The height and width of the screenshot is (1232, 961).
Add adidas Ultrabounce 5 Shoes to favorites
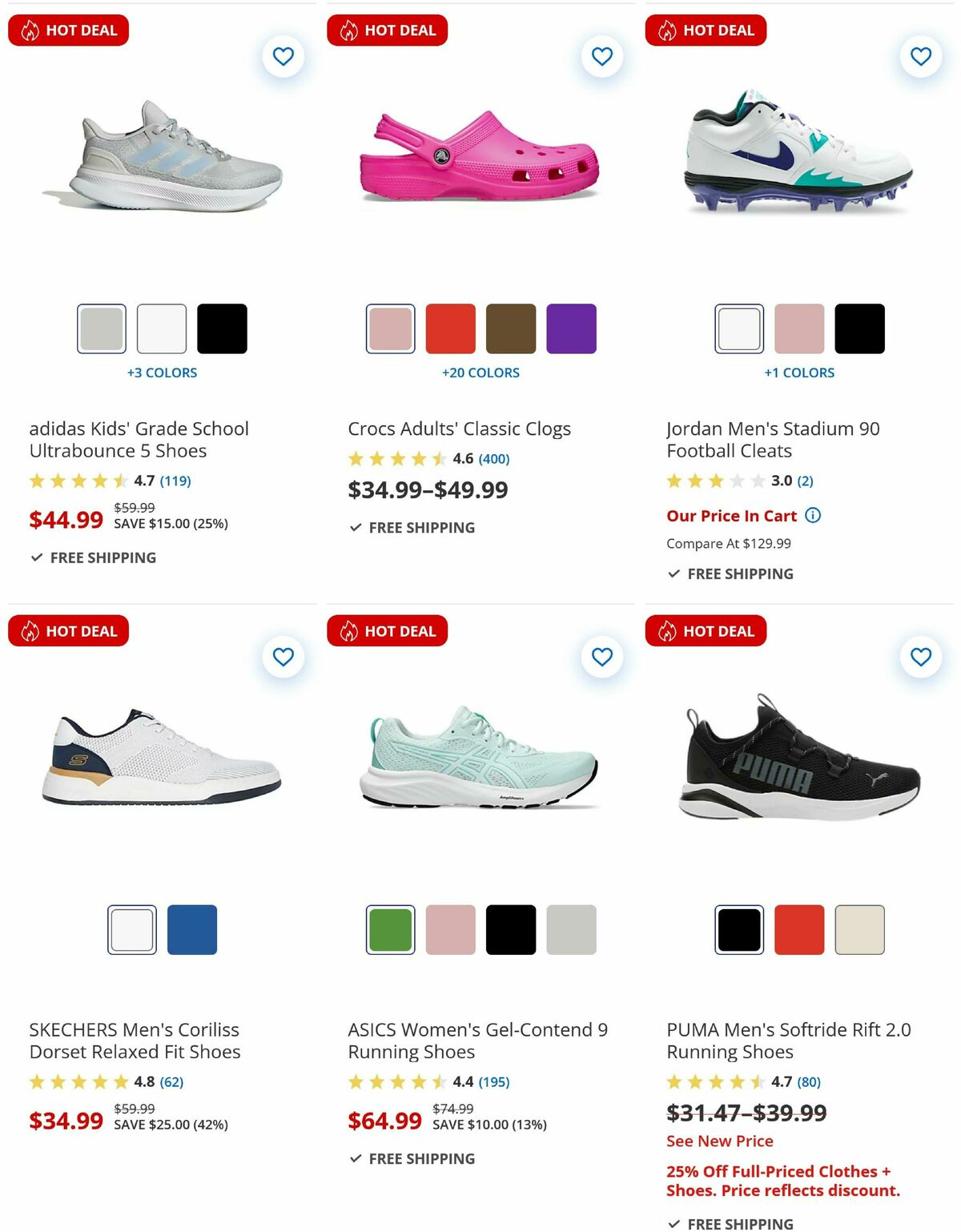click(x=283, y=56)
